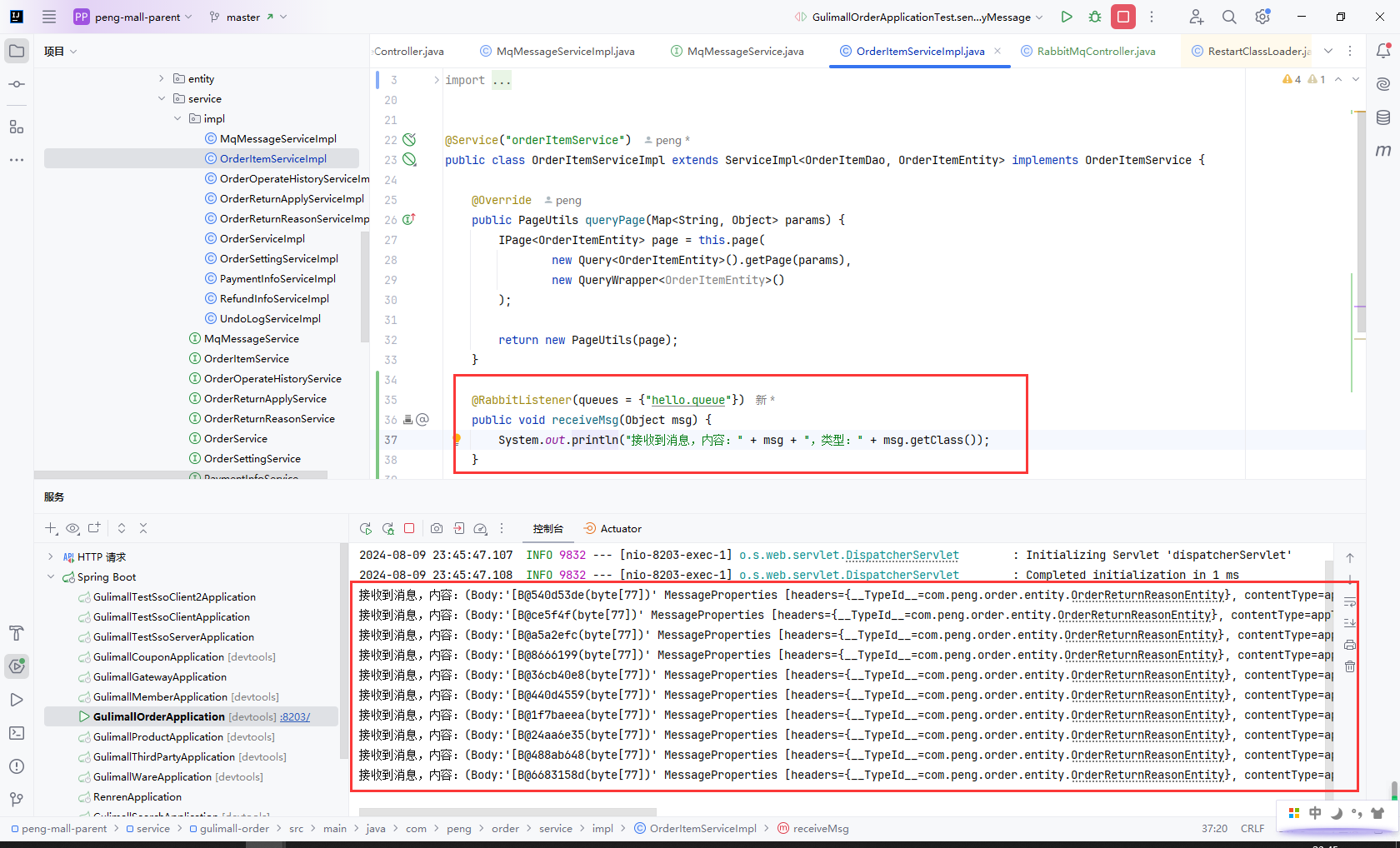Open the Notifications bell icon
Viewport: 1400px width, 848px height.
pyautogui.click(x=1383, y=51)
